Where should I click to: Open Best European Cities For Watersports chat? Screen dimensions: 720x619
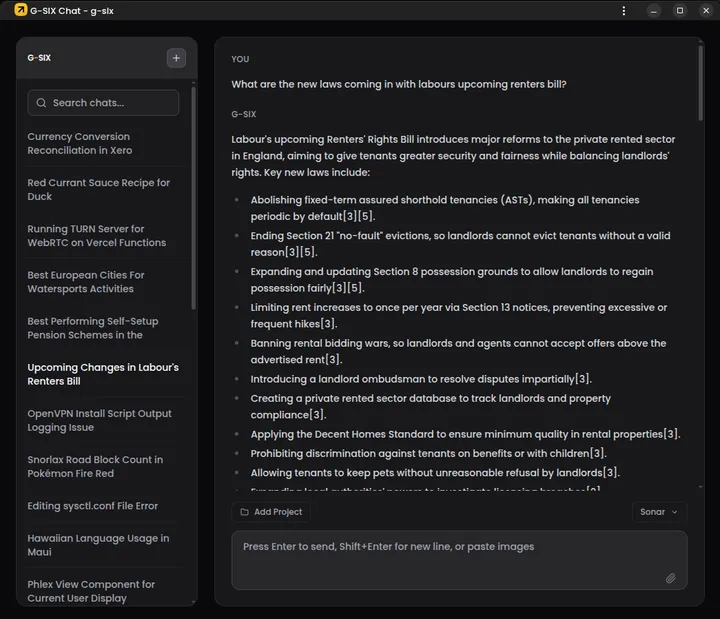[103, 282]
